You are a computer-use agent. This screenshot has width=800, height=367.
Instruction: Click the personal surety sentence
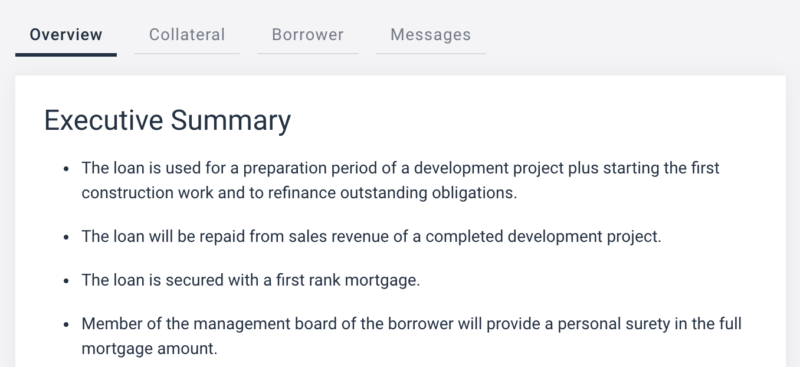tap(411, 336)
